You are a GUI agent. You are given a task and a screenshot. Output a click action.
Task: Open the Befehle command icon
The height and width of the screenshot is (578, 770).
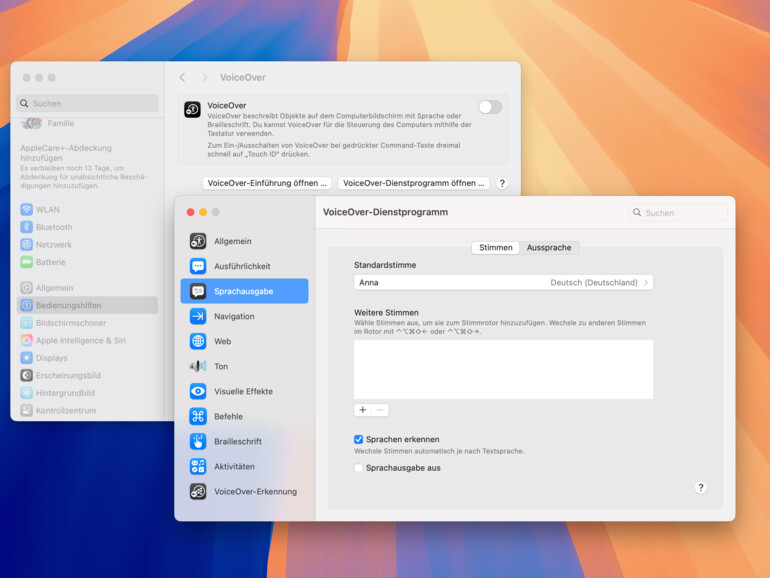click(198, 416)
